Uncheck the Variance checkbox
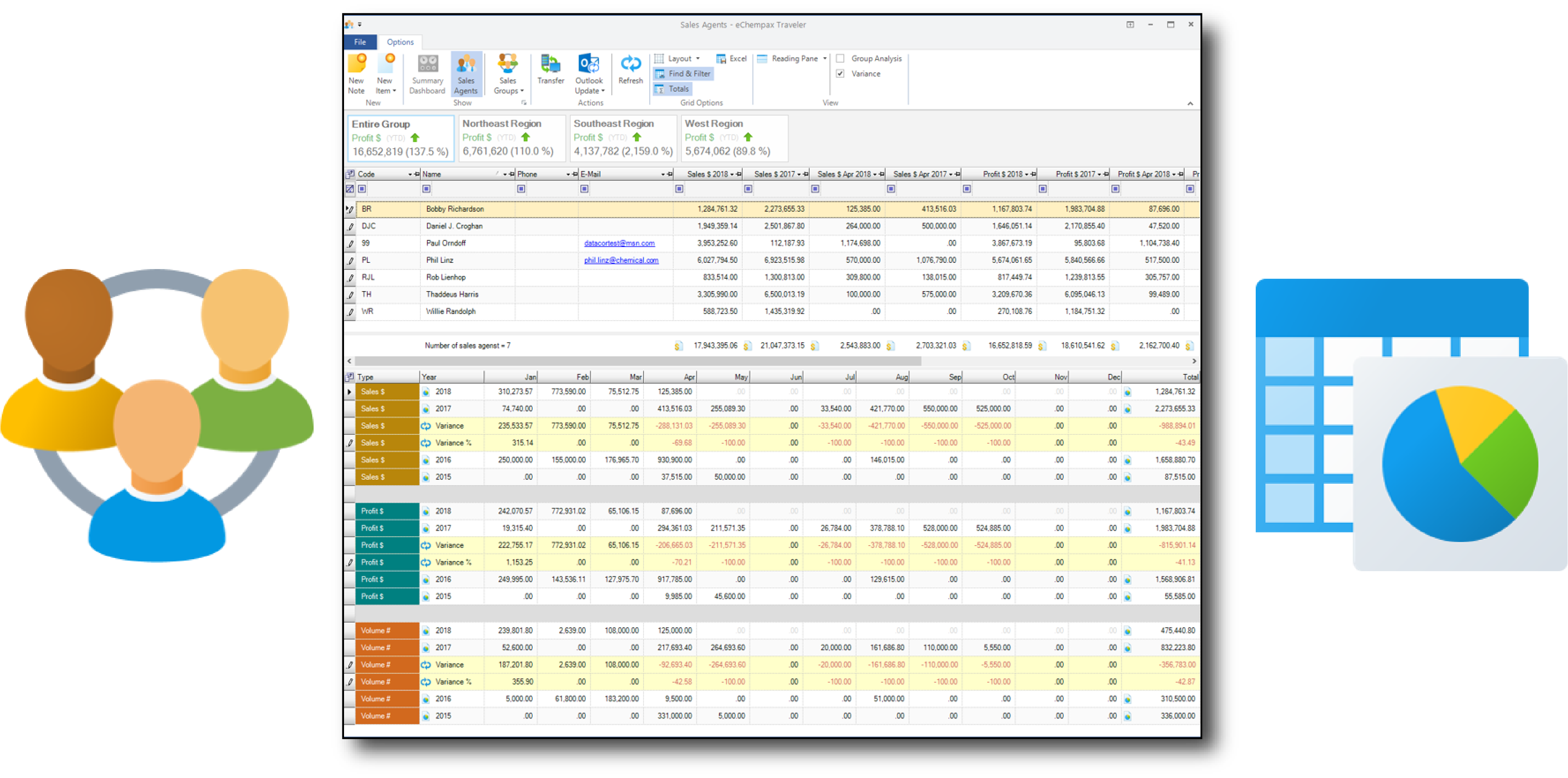Image resolution: width=1568 pixels, height=778 pixels. coord(840,74)
